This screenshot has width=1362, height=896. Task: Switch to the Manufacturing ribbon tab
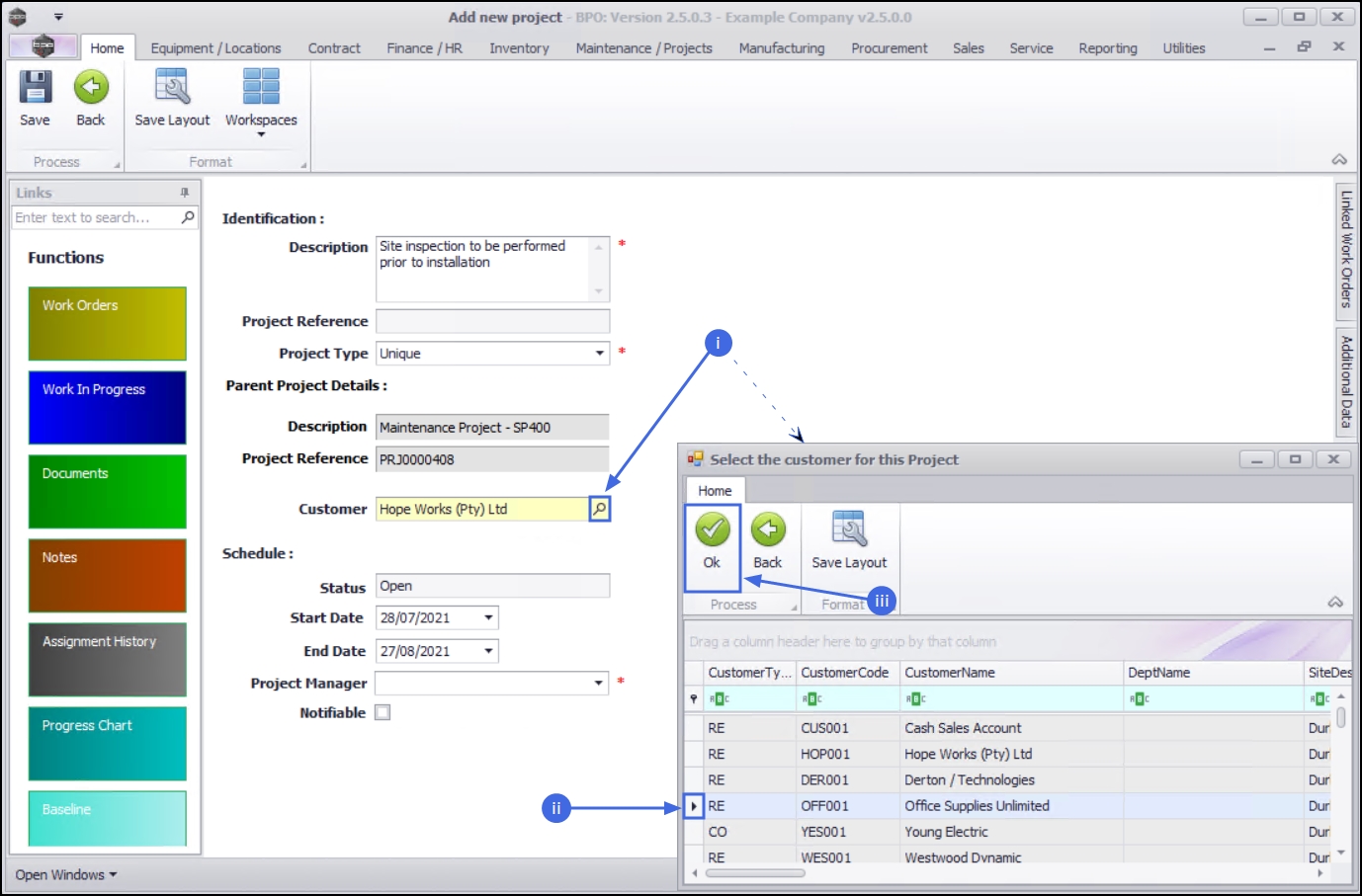point(782,48)
